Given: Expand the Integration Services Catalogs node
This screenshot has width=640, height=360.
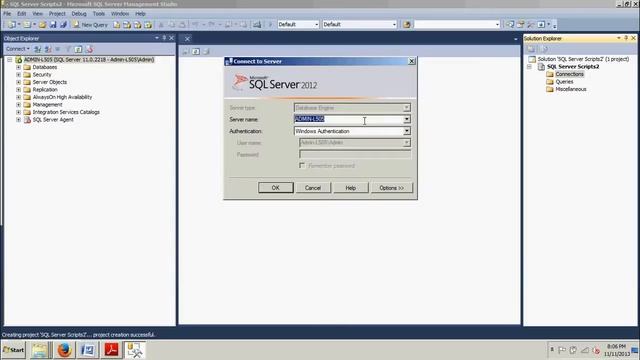Looking at the screenshot, I should tap(18, 112).
